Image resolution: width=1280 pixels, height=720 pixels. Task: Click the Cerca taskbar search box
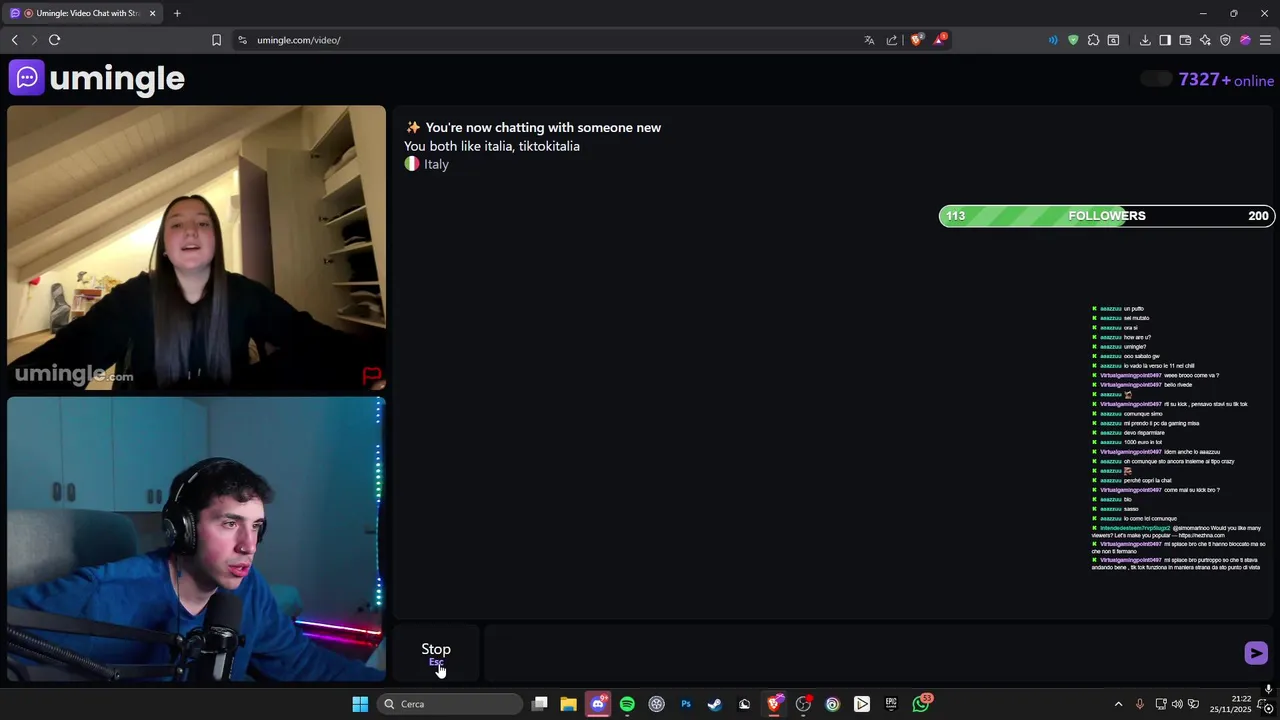[x=450, y=704]
